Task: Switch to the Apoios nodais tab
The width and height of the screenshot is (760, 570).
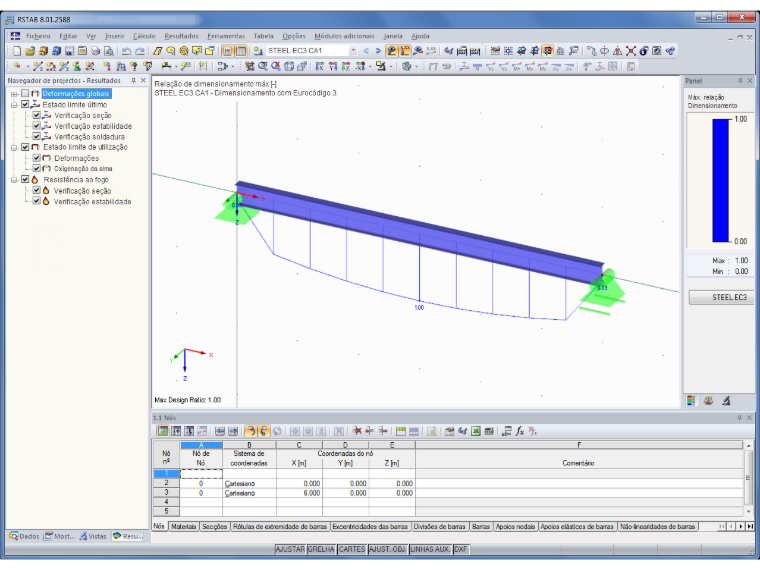Action: [515, 526]
